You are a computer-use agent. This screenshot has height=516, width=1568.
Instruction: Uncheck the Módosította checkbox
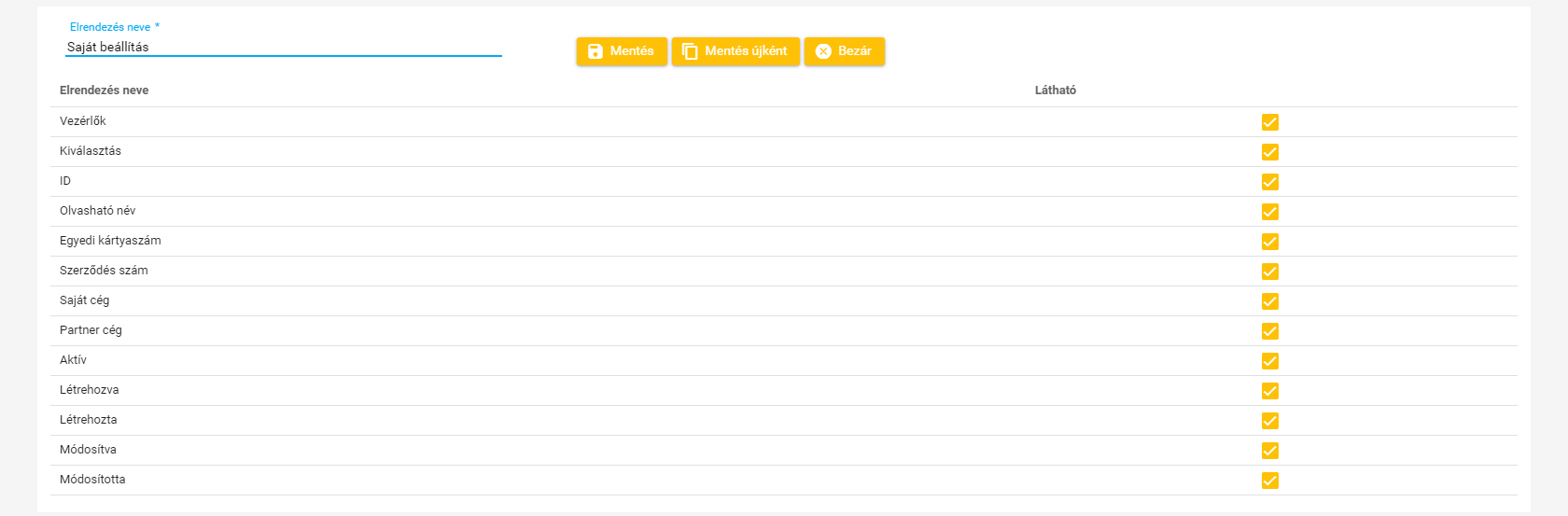(1269, 481)
